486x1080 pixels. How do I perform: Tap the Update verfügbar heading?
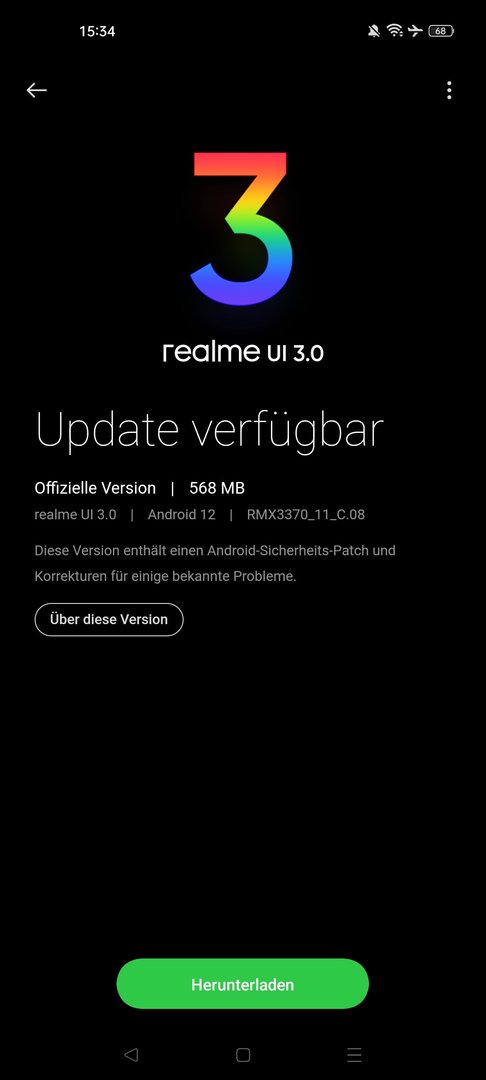pos(209,430)
